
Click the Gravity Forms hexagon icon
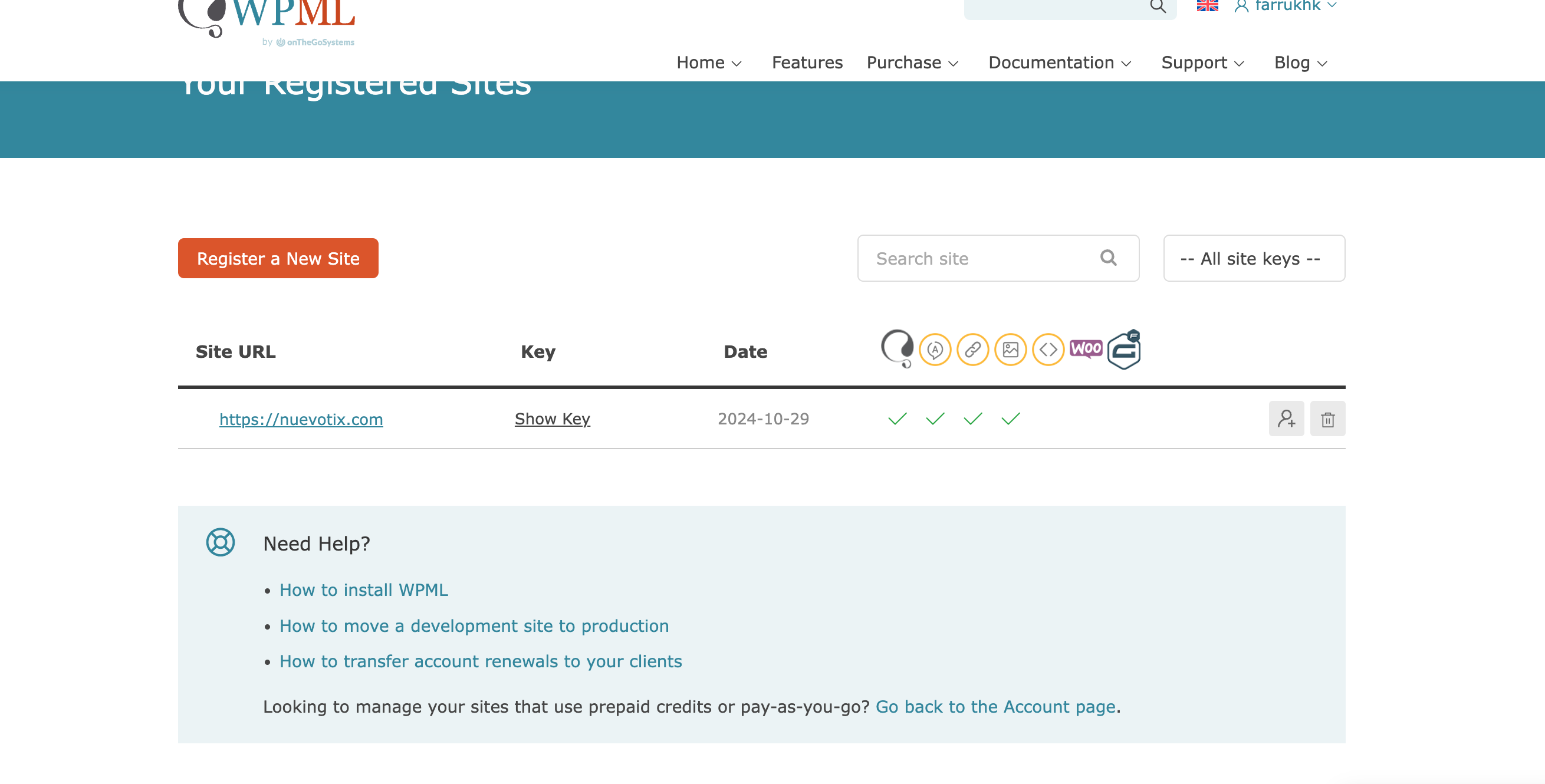[1123, 350]
